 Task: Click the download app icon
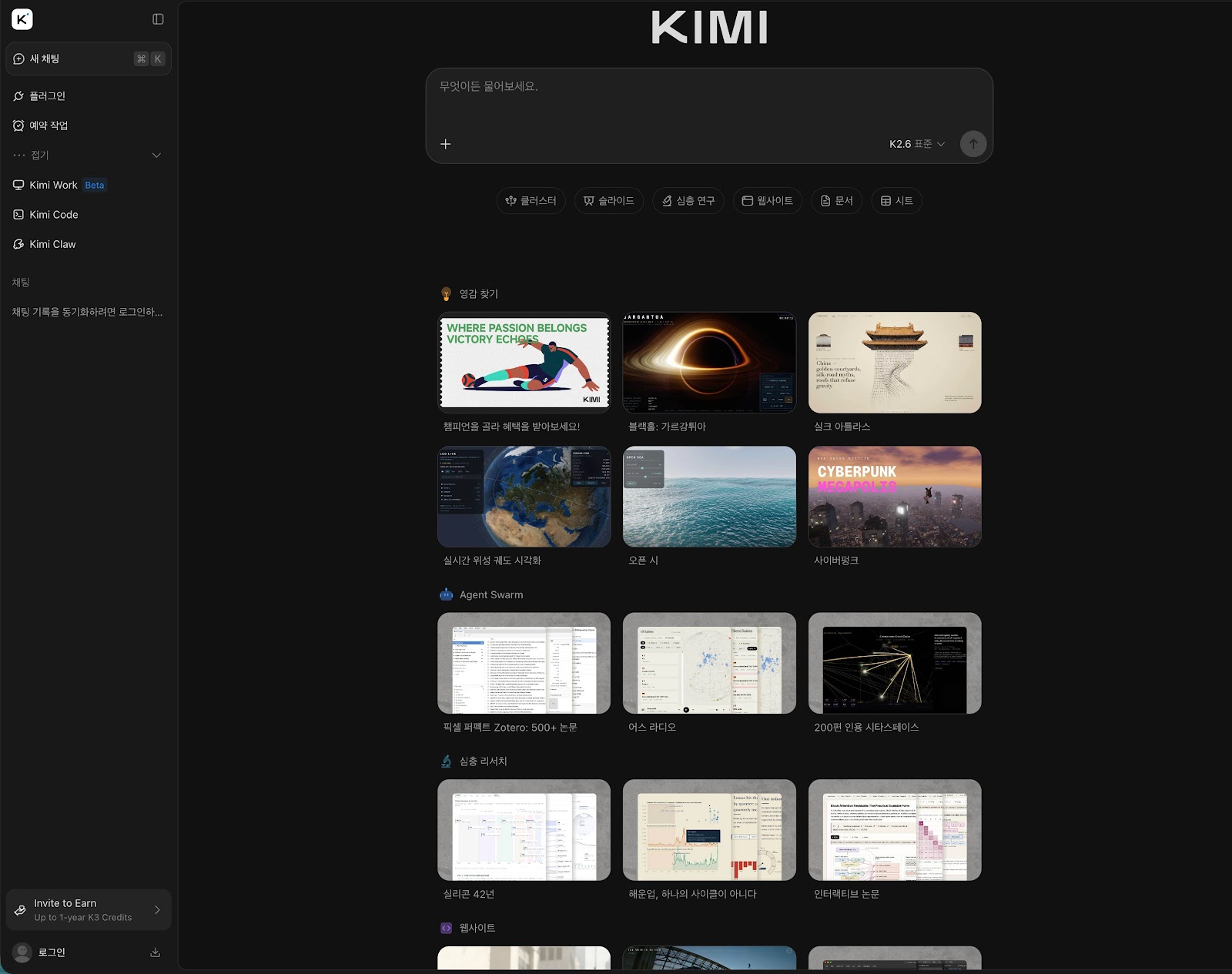[x=155, y=952]
